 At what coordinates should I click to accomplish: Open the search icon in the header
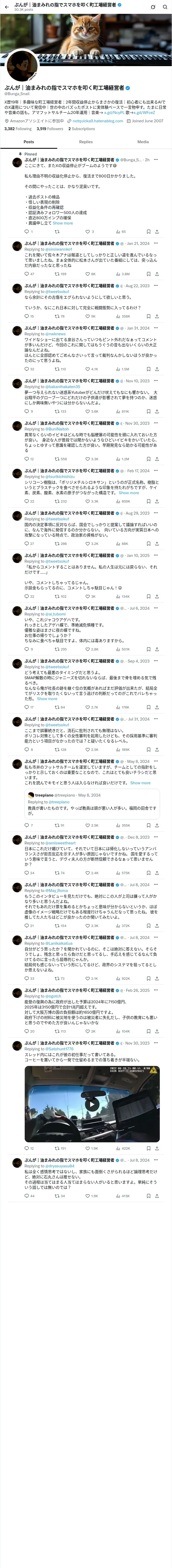pyautogui.click(x=165, y=7)
